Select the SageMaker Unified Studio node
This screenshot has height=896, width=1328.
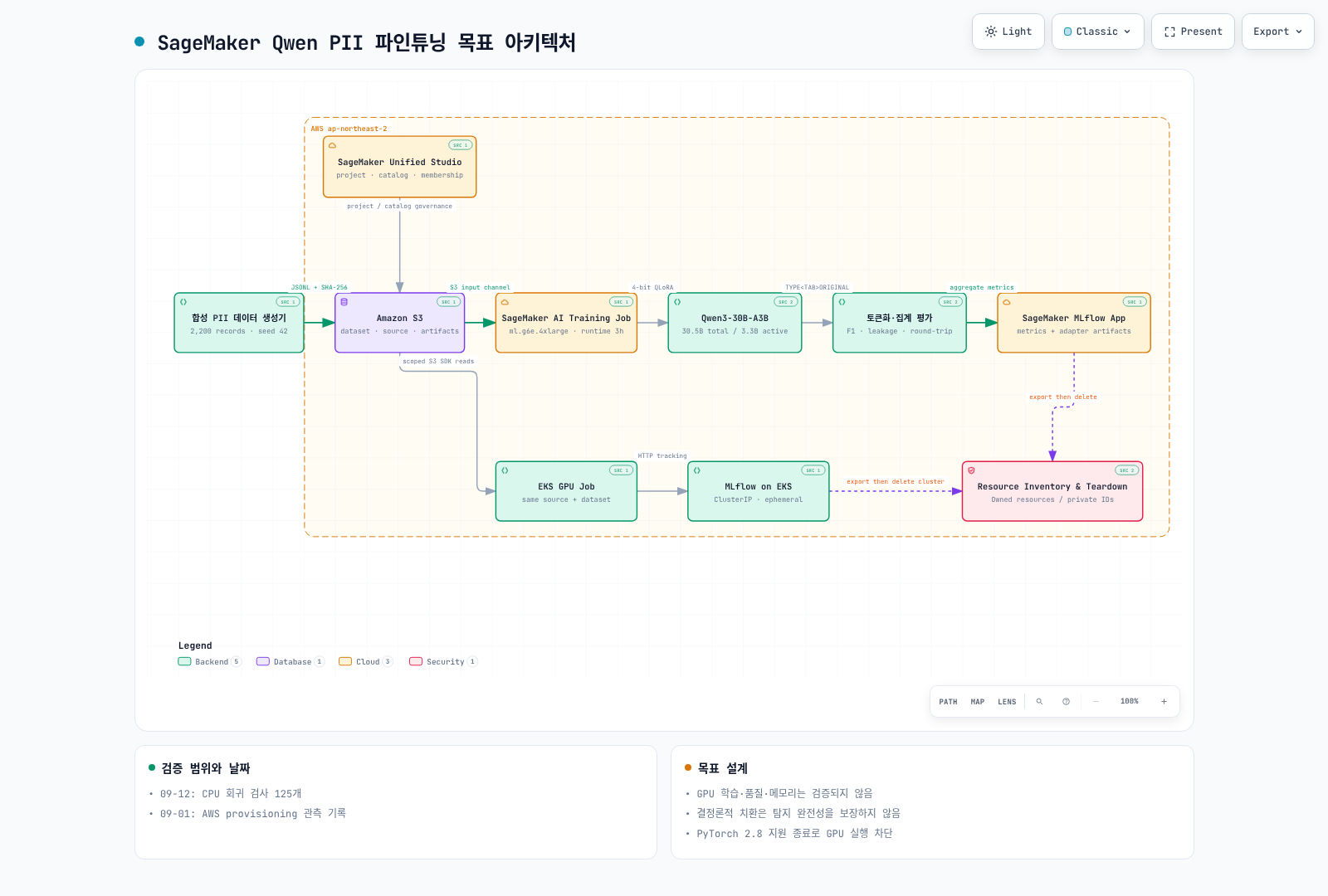(399, 167)
